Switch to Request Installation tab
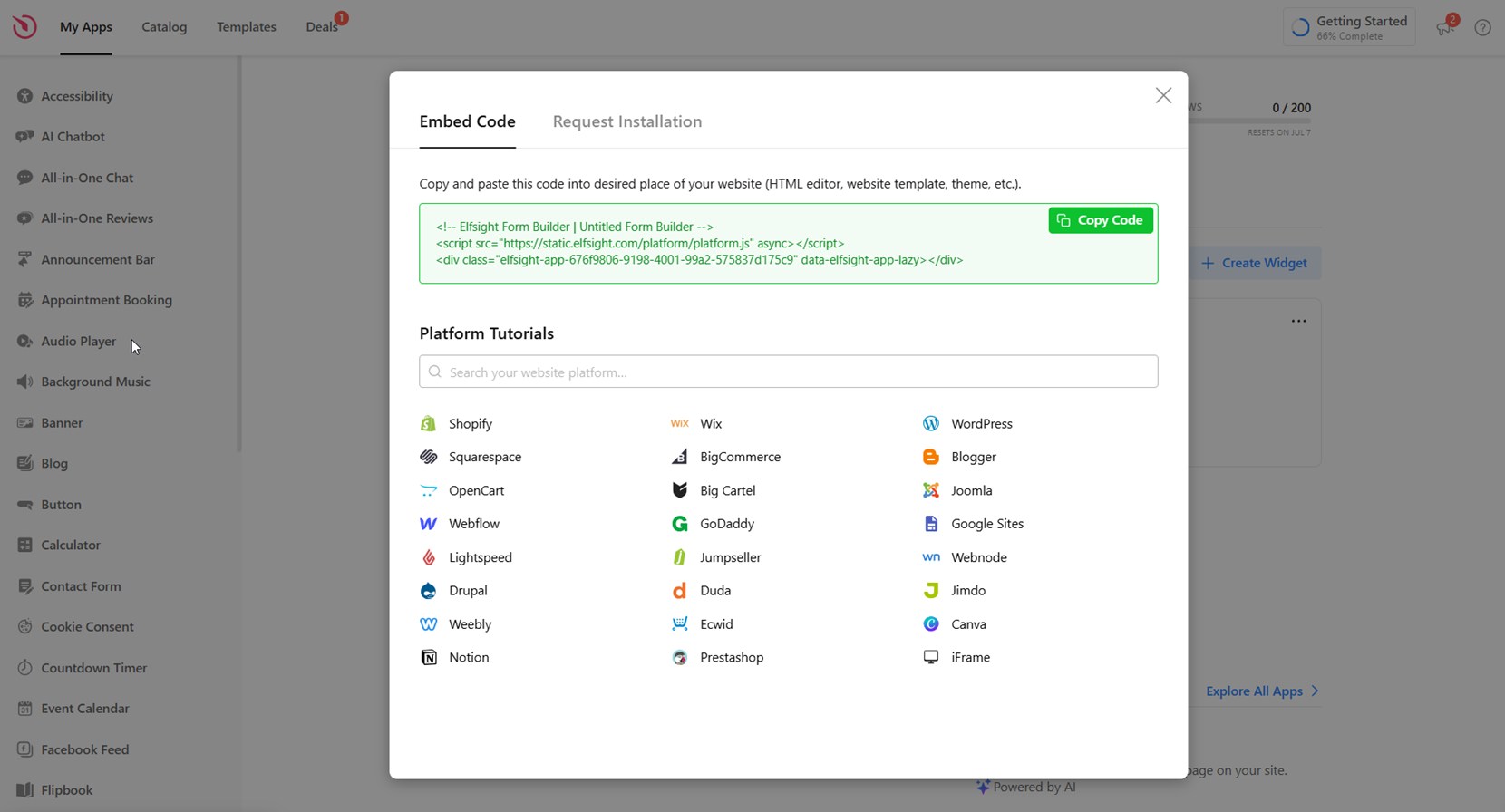The width and height of the screenshot is (1505, 812). [x=626, y=121]
